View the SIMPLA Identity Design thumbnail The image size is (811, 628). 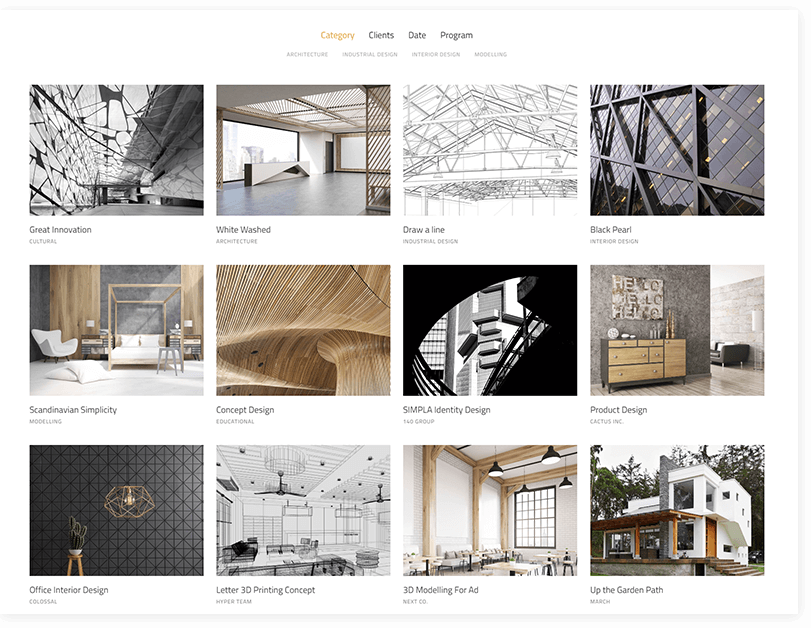(490, 330)
